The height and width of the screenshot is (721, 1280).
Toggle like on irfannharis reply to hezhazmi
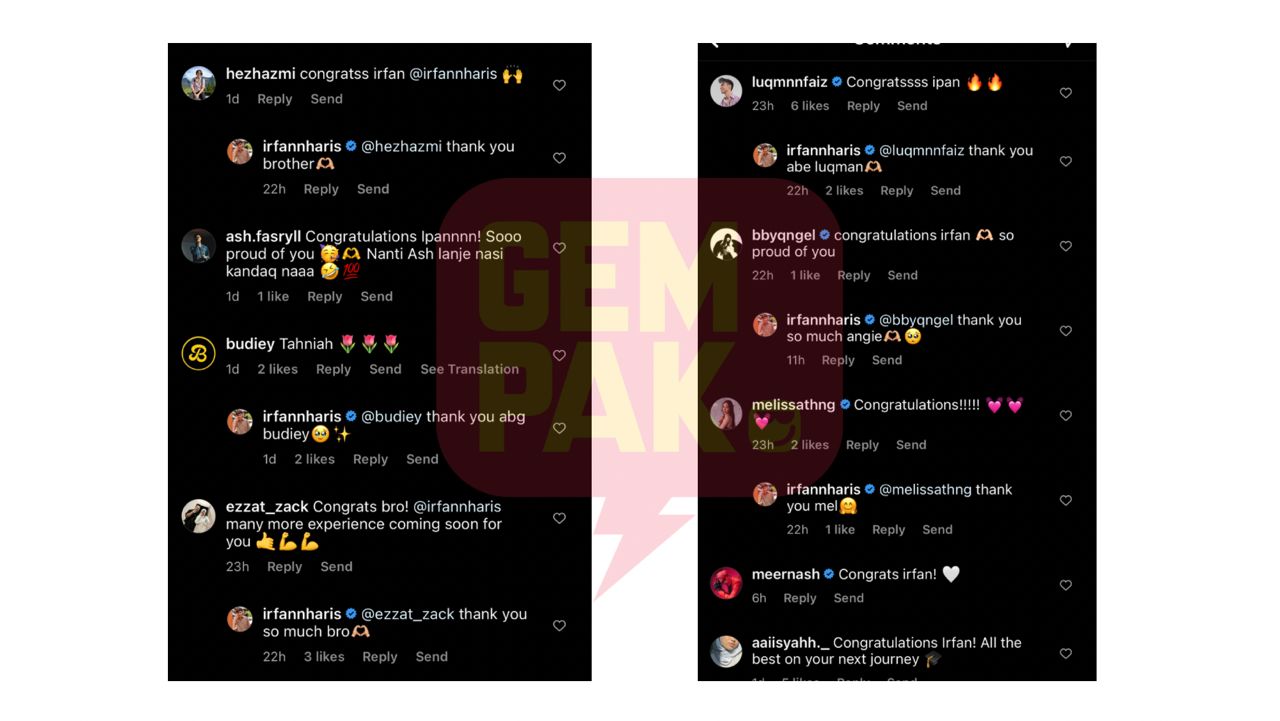click(x=559, y=158)
